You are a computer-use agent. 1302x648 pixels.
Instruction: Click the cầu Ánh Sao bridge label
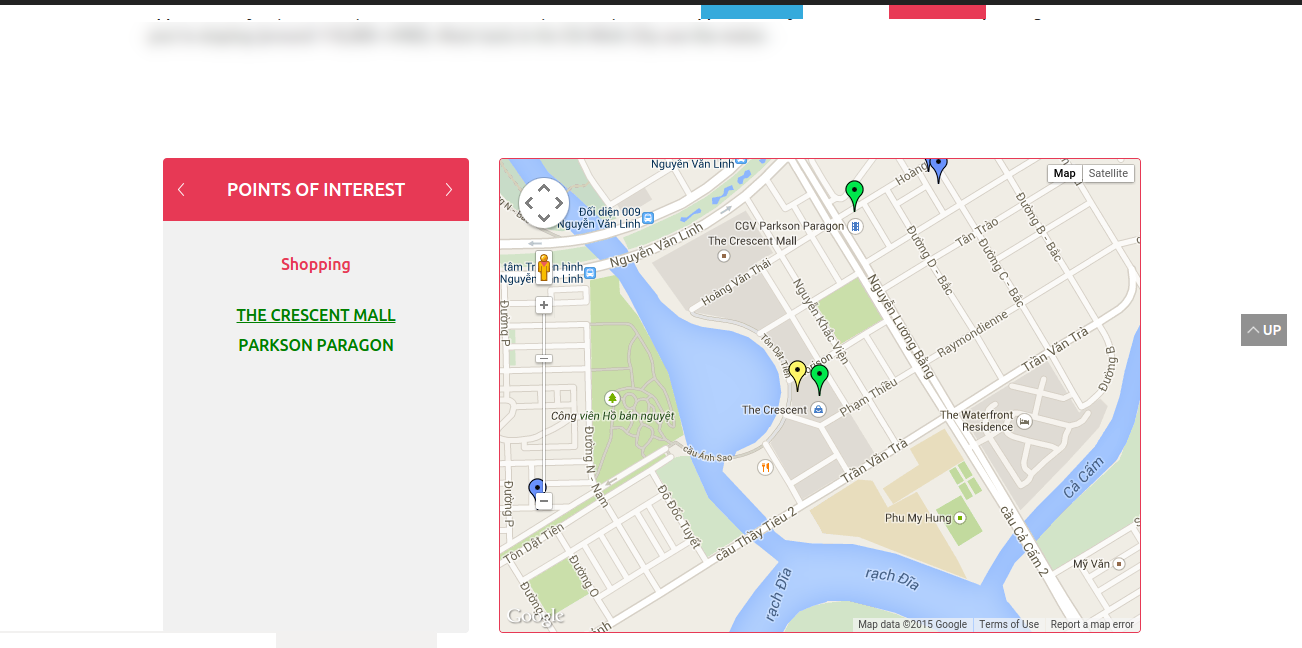pyautogui.click(x=708, y=454)
